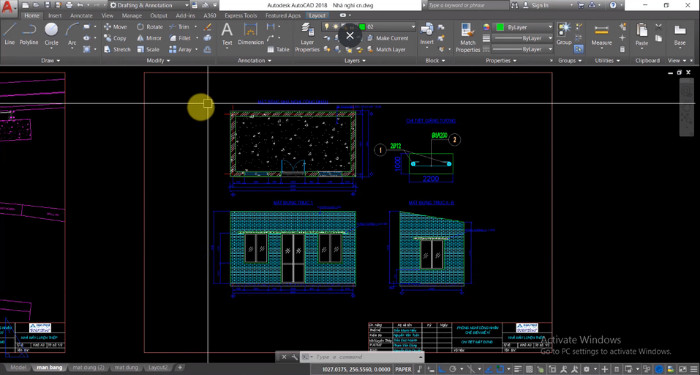Viewport: 700px width, 375px height.
Task: Select the Text annotation tool
Action: [x=227, y=34]
